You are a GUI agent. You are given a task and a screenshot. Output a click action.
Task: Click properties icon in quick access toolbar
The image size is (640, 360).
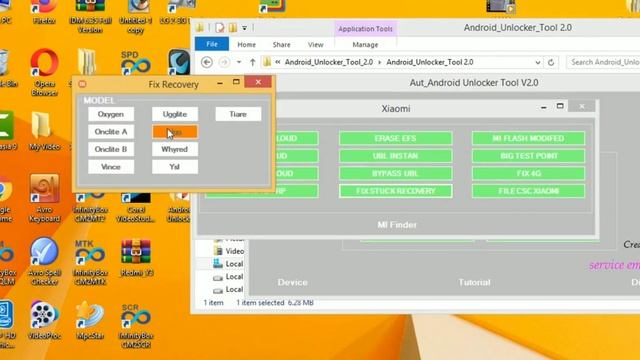point(220,28)
